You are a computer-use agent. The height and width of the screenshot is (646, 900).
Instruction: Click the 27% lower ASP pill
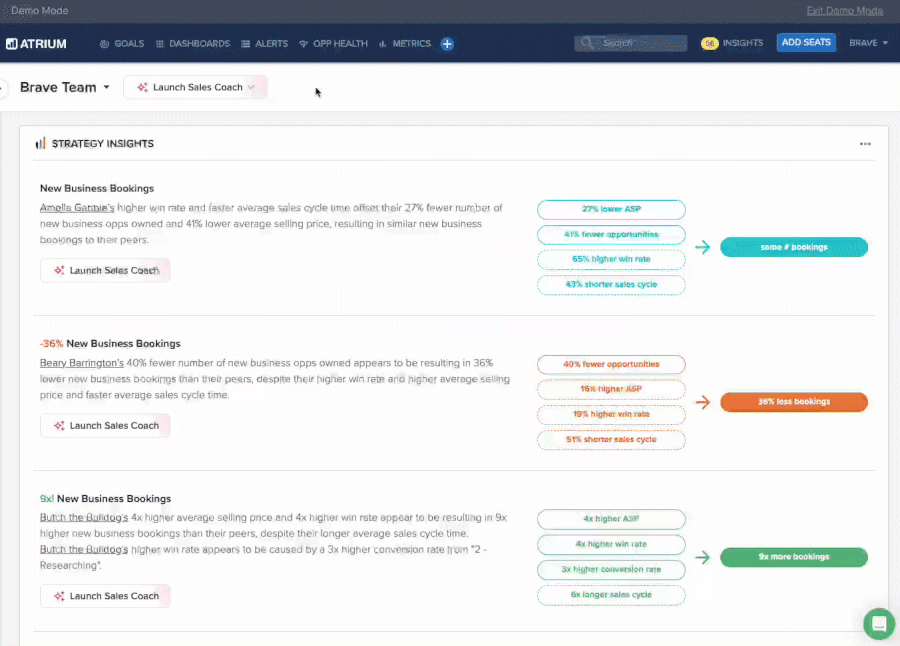pyautogui.click(x=611, y=210)
